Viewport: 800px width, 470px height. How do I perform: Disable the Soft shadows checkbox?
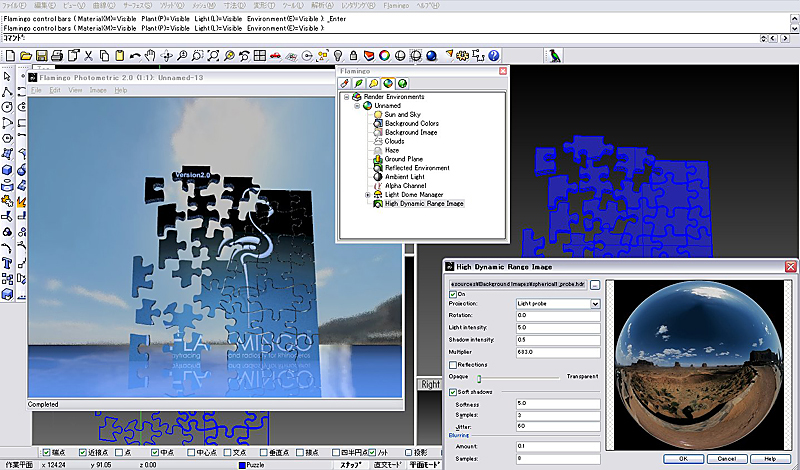click(x=453, y=391)
